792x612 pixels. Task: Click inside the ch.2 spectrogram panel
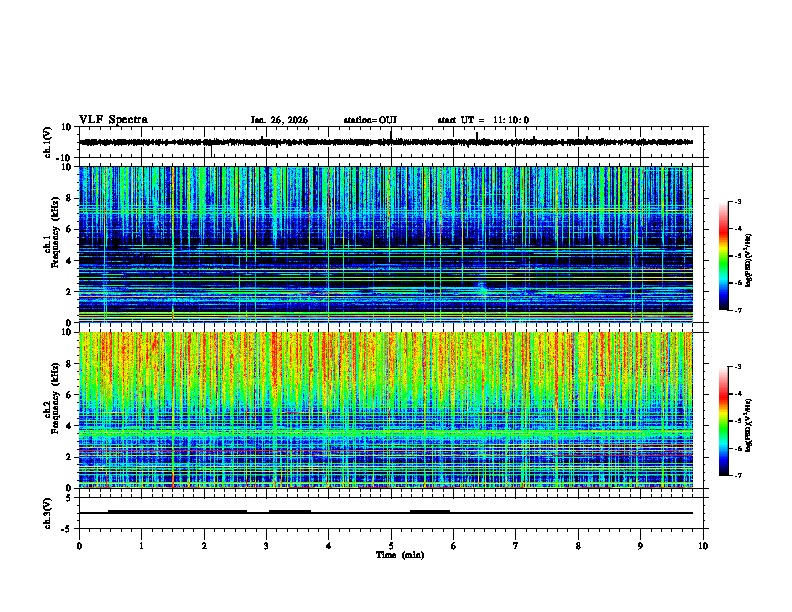pyautogui.click(x=386, y=410)
